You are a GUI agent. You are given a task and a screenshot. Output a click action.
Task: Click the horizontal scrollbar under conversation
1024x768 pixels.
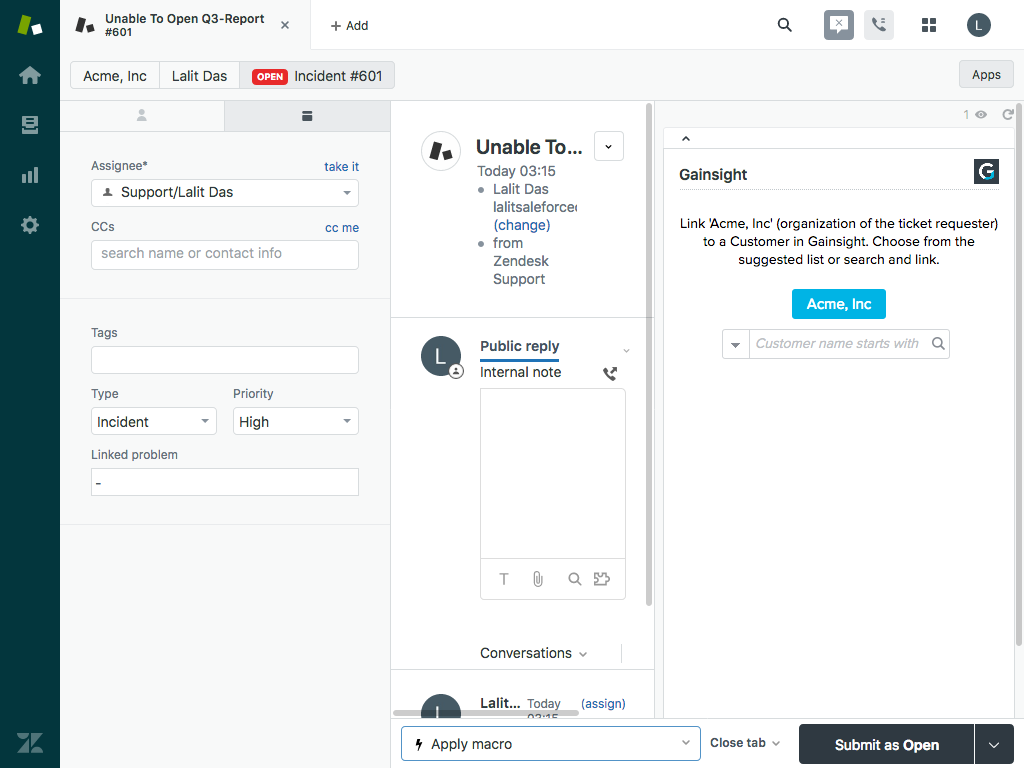[486, 713]
